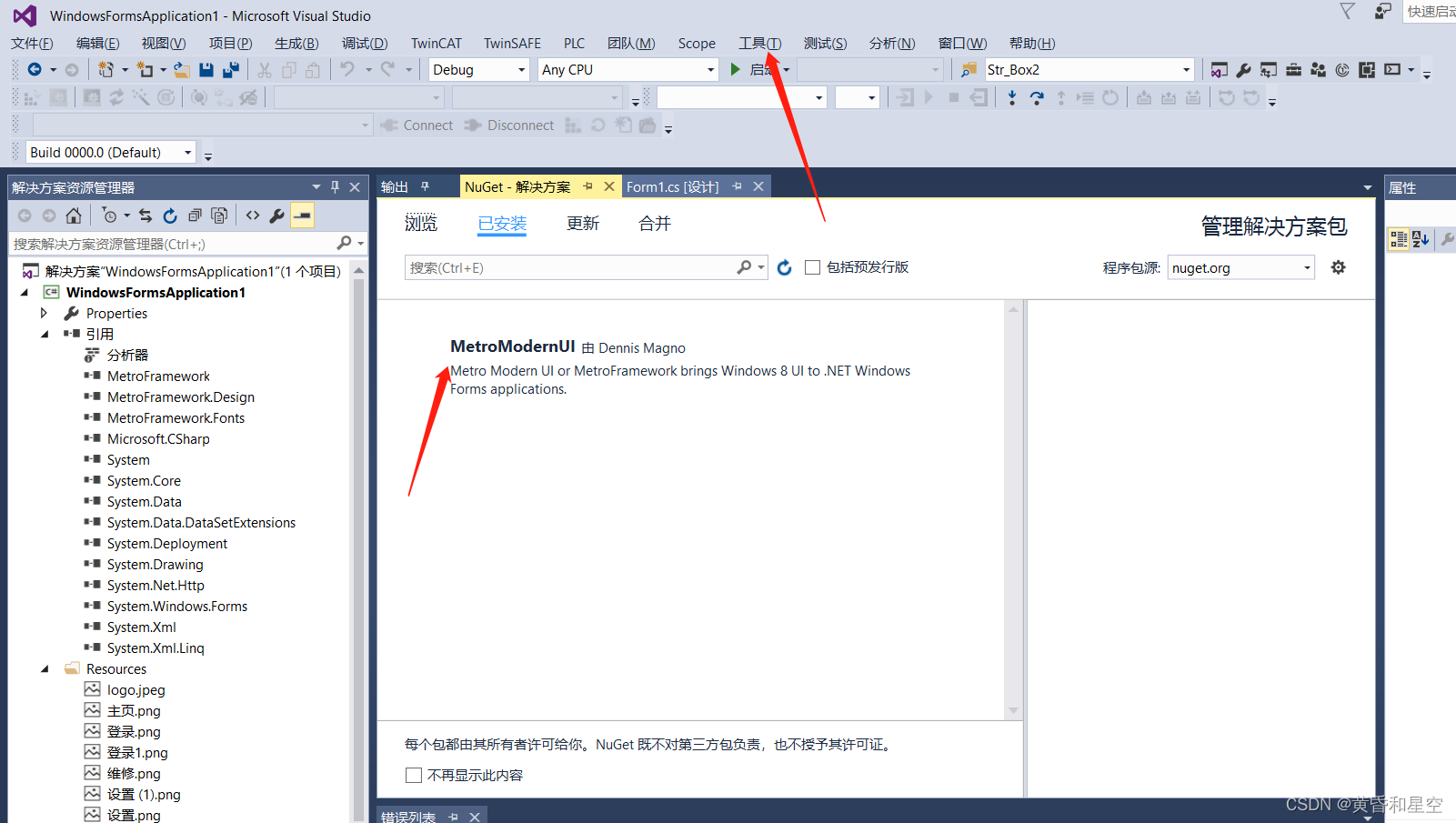Open the Str_Box2 find dropdown
The width and height of the screenshot is (1456, 823).
click(1186, 70)
